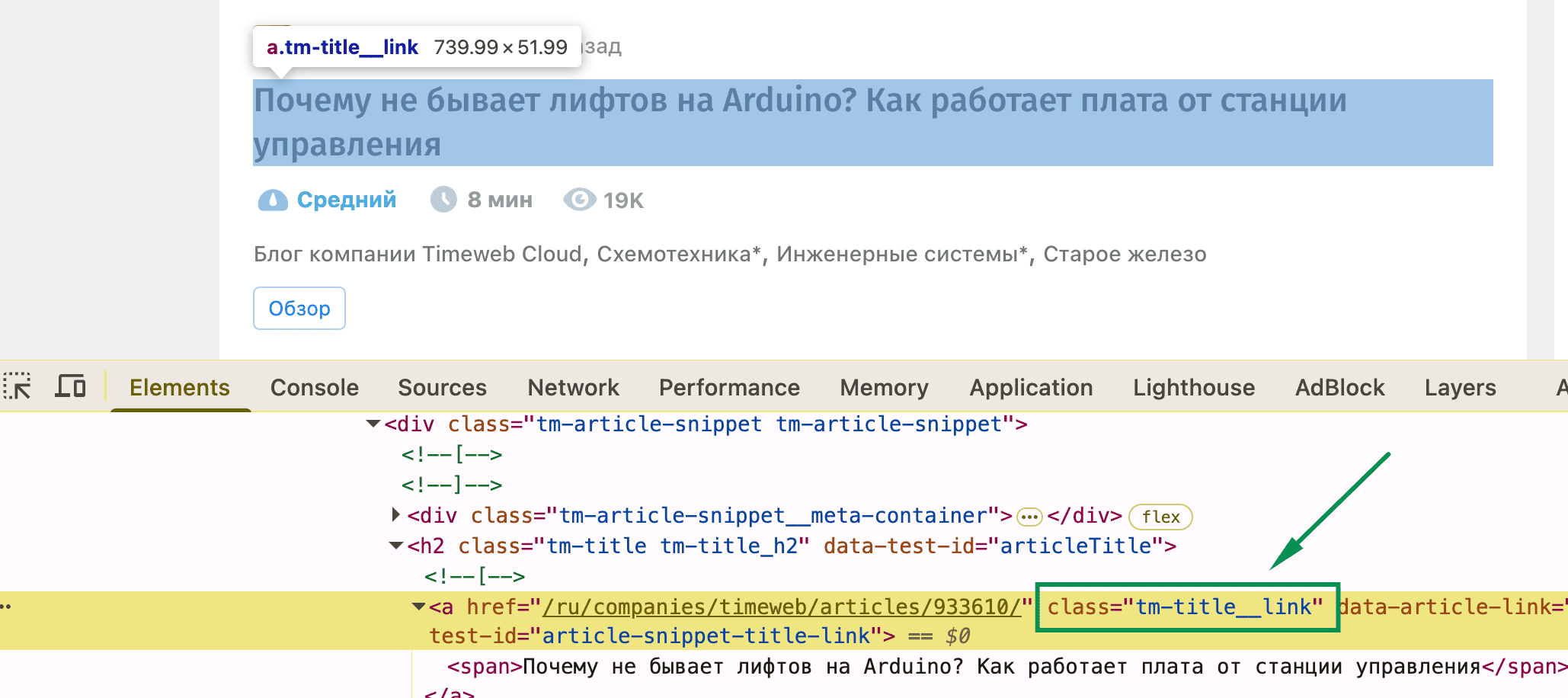
Task: Switch to the Lighthouse tab
Action: (1193, 388)
